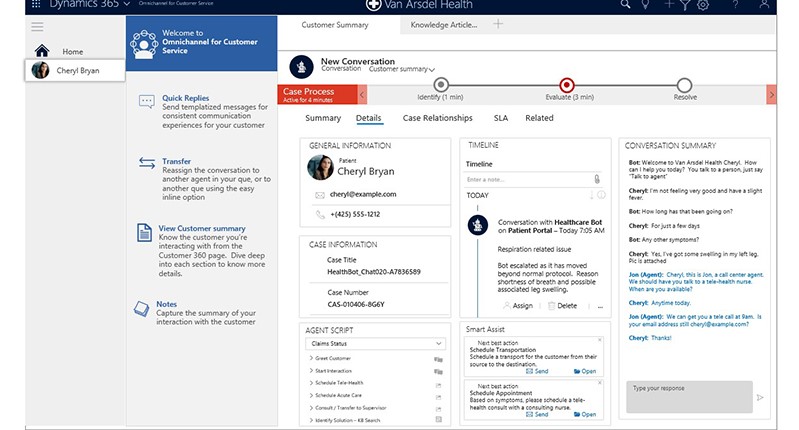799x430 pixels.
Task: Switch to the Customer Summary tab
Action: (x=335, y=25)
